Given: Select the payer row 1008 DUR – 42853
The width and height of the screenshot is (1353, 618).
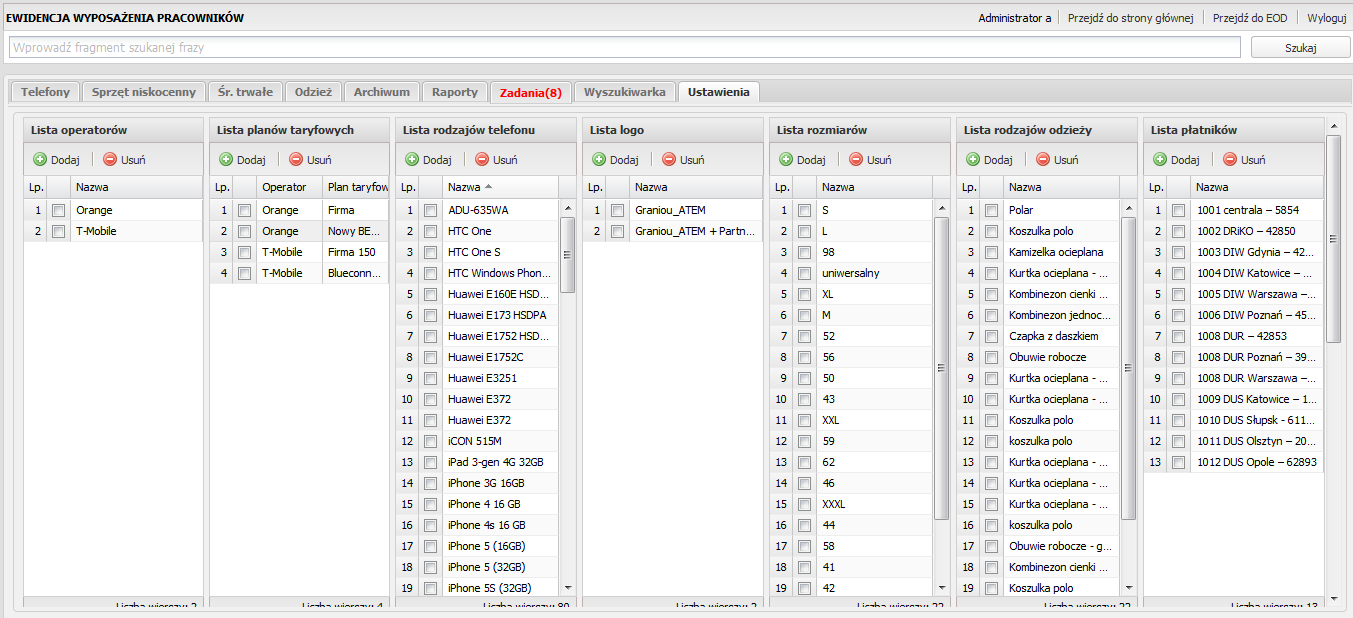Looking at the screenshot, I should [1234, 336].
